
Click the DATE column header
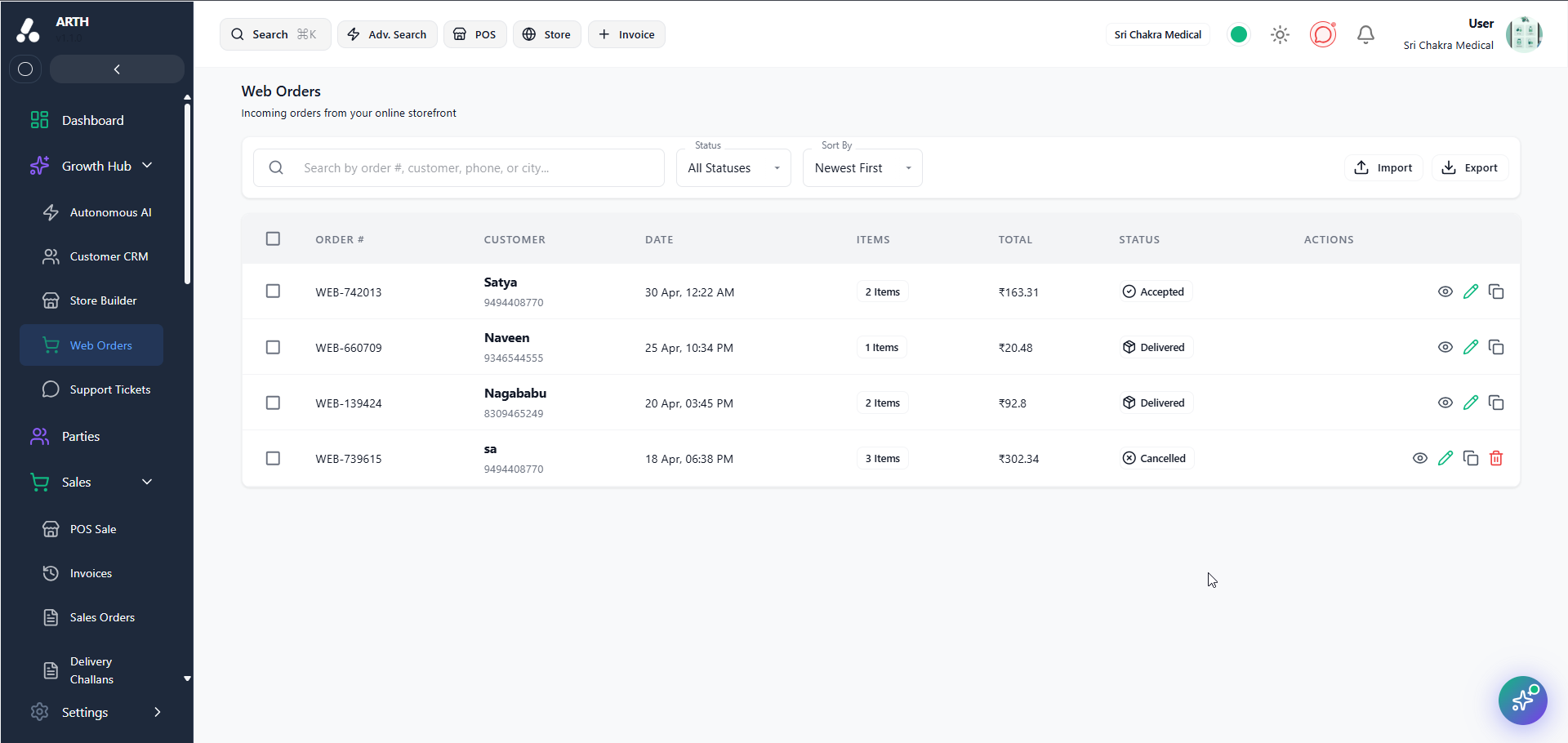[659, 239]
